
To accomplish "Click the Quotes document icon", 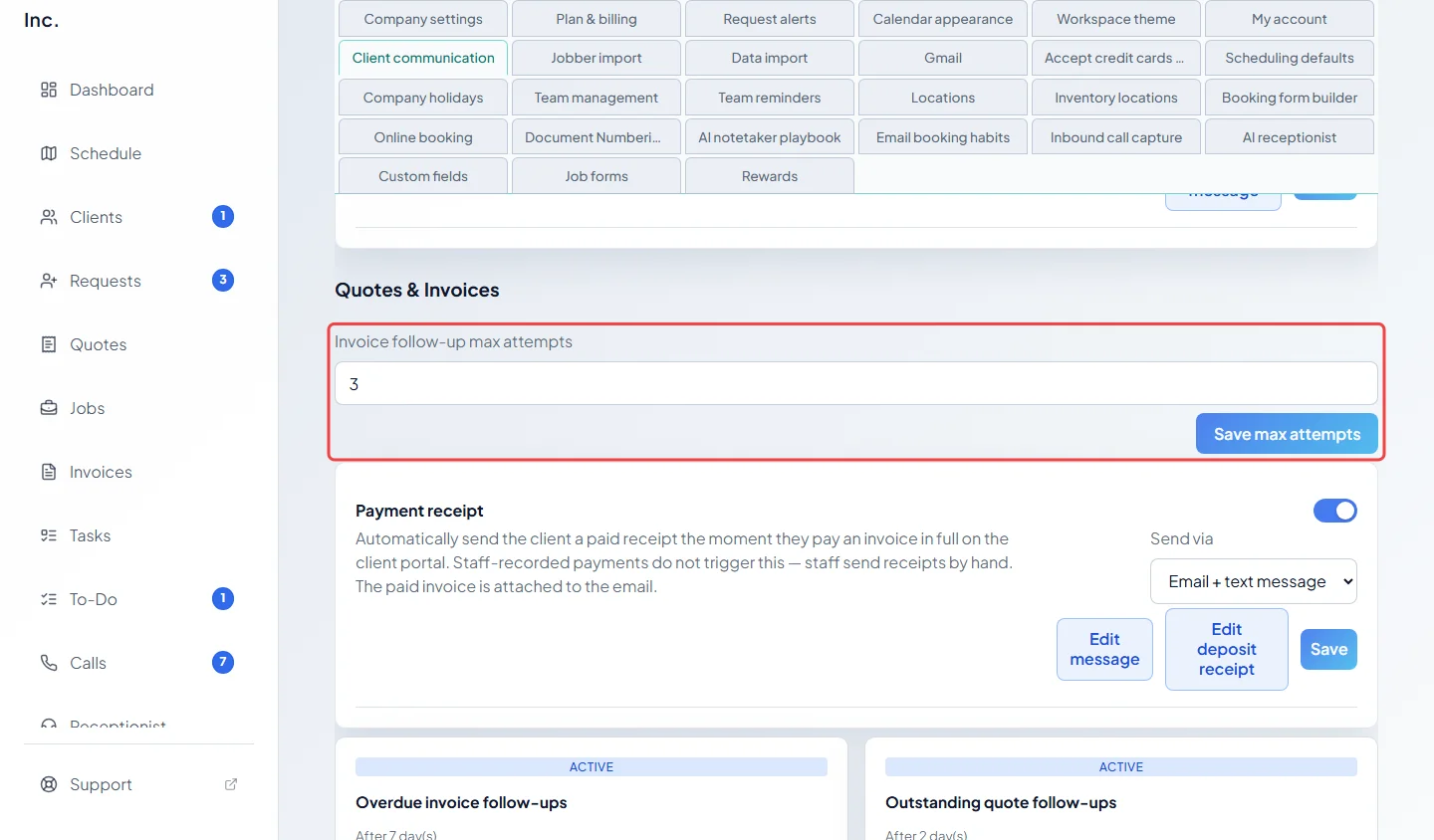I will 49,344.
